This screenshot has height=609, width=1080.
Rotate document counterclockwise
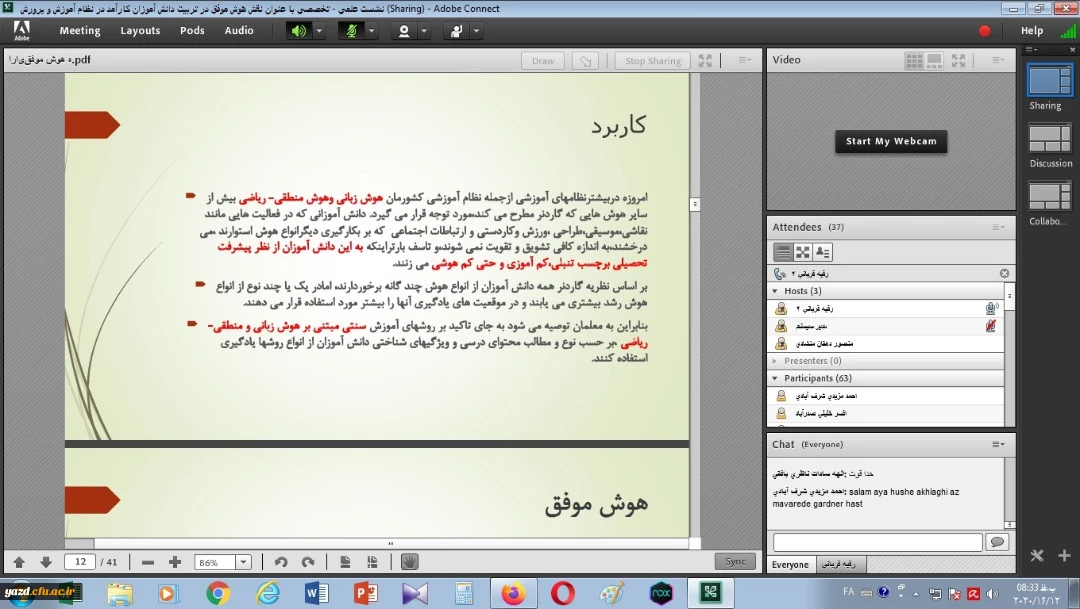coord(281,562)
